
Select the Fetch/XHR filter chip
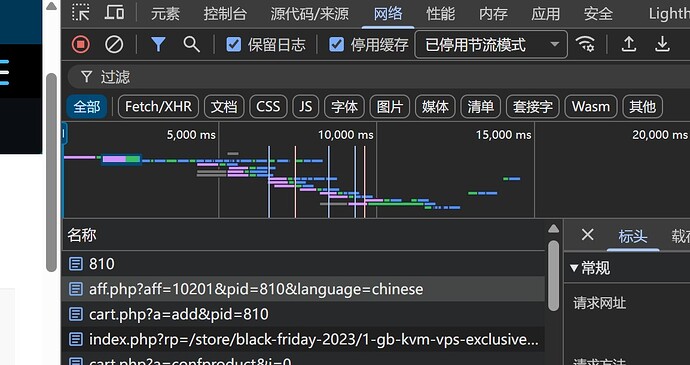coord(158,107)
